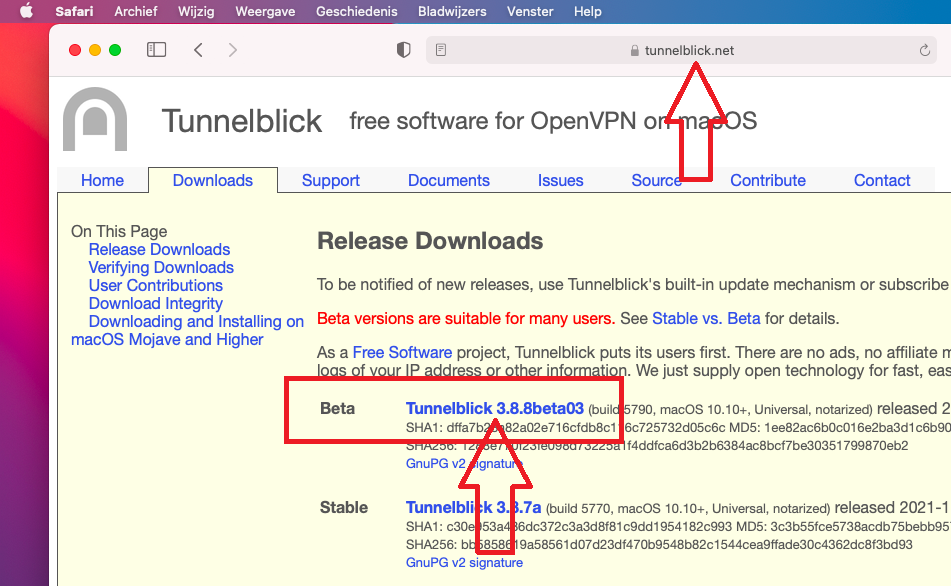This screenshot has width=951, height=586.
Task: Download Tunnelblick 3.8.8beta03
Action: coord(494,408)
